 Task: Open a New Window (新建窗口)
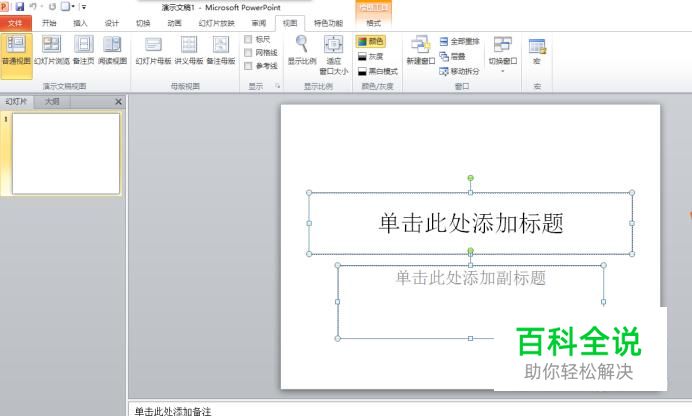click(x=421, y=50)
